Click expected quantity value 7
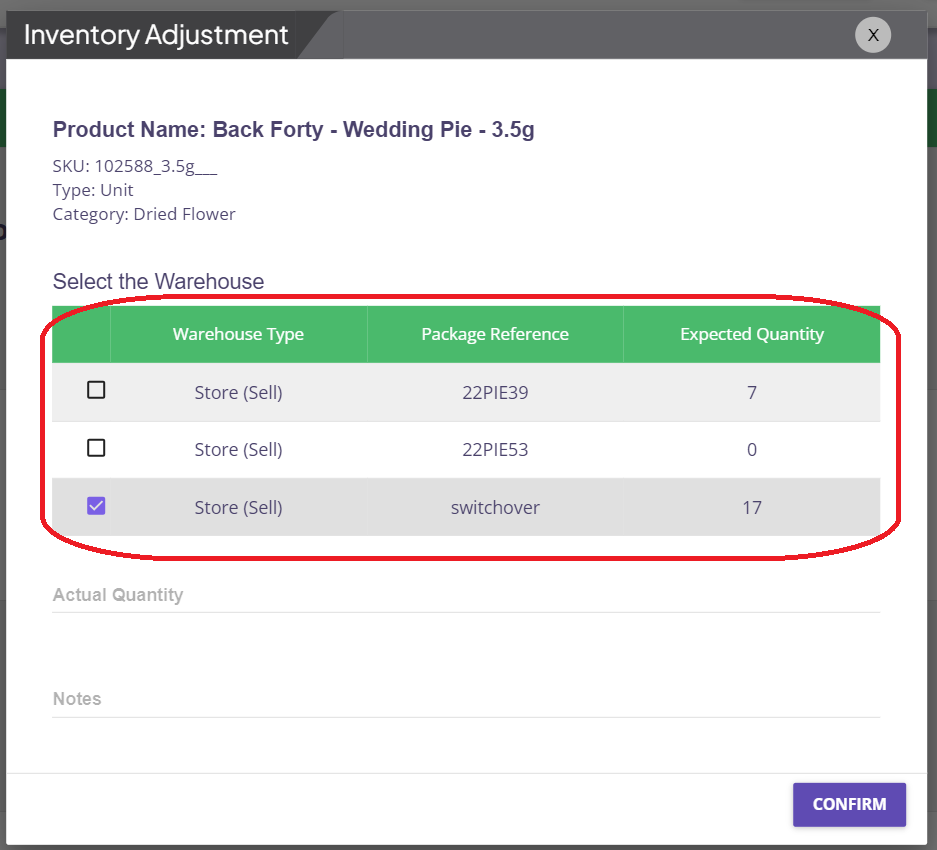Screen dimensions: 937x850 (752, 393)
